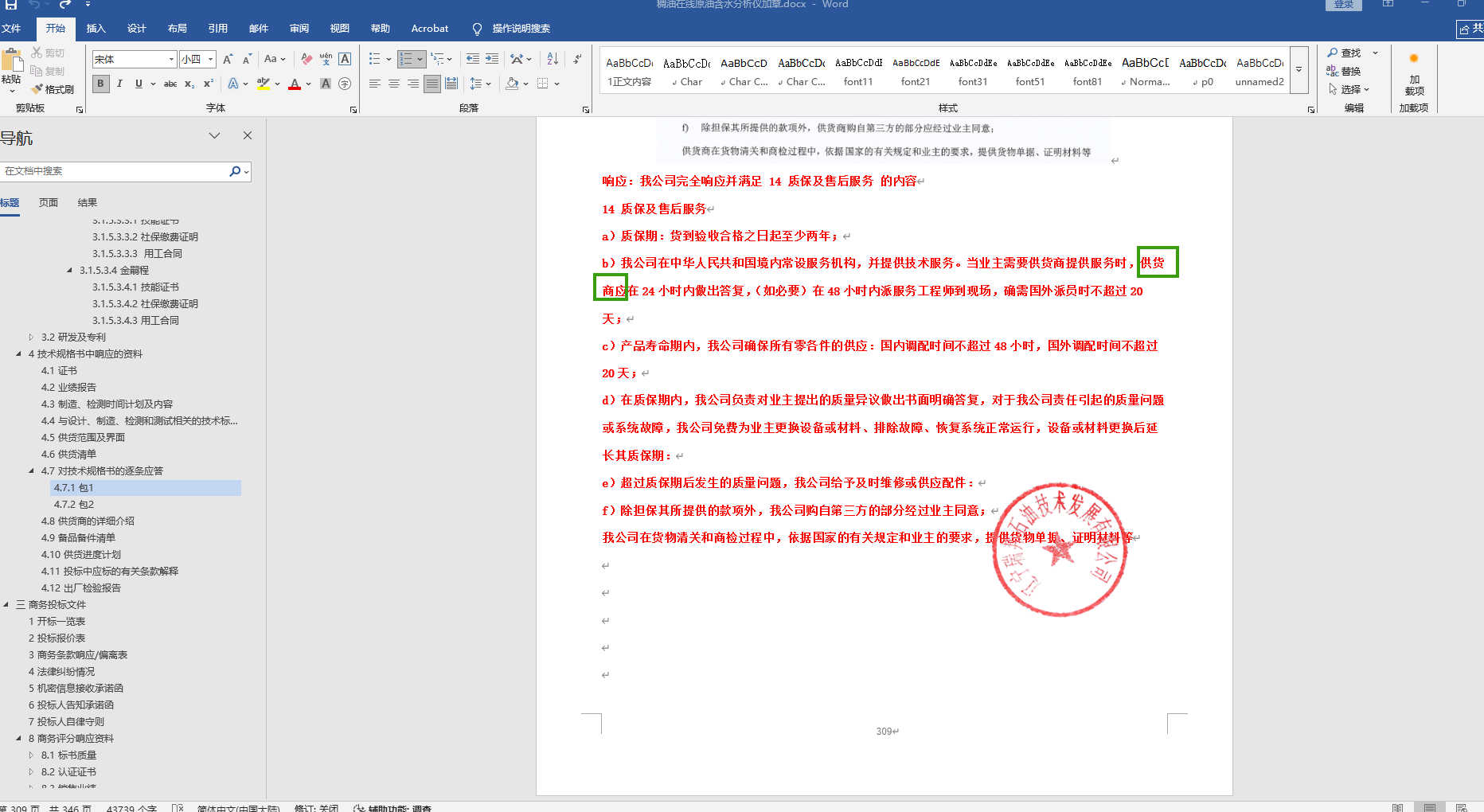Expand the styles gallery more arrow
1484x812 pixels.
coord(1299,70)
